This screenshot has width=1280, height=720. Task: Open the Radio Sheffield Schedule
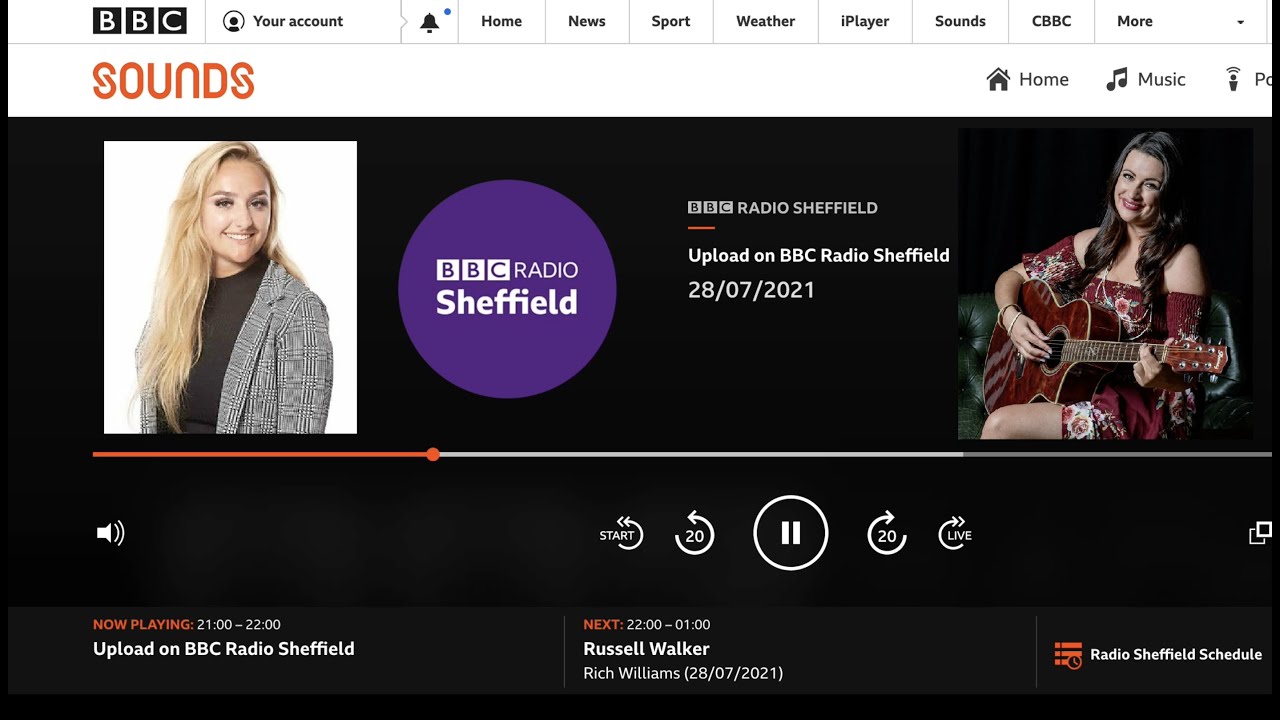(1159, 655)
